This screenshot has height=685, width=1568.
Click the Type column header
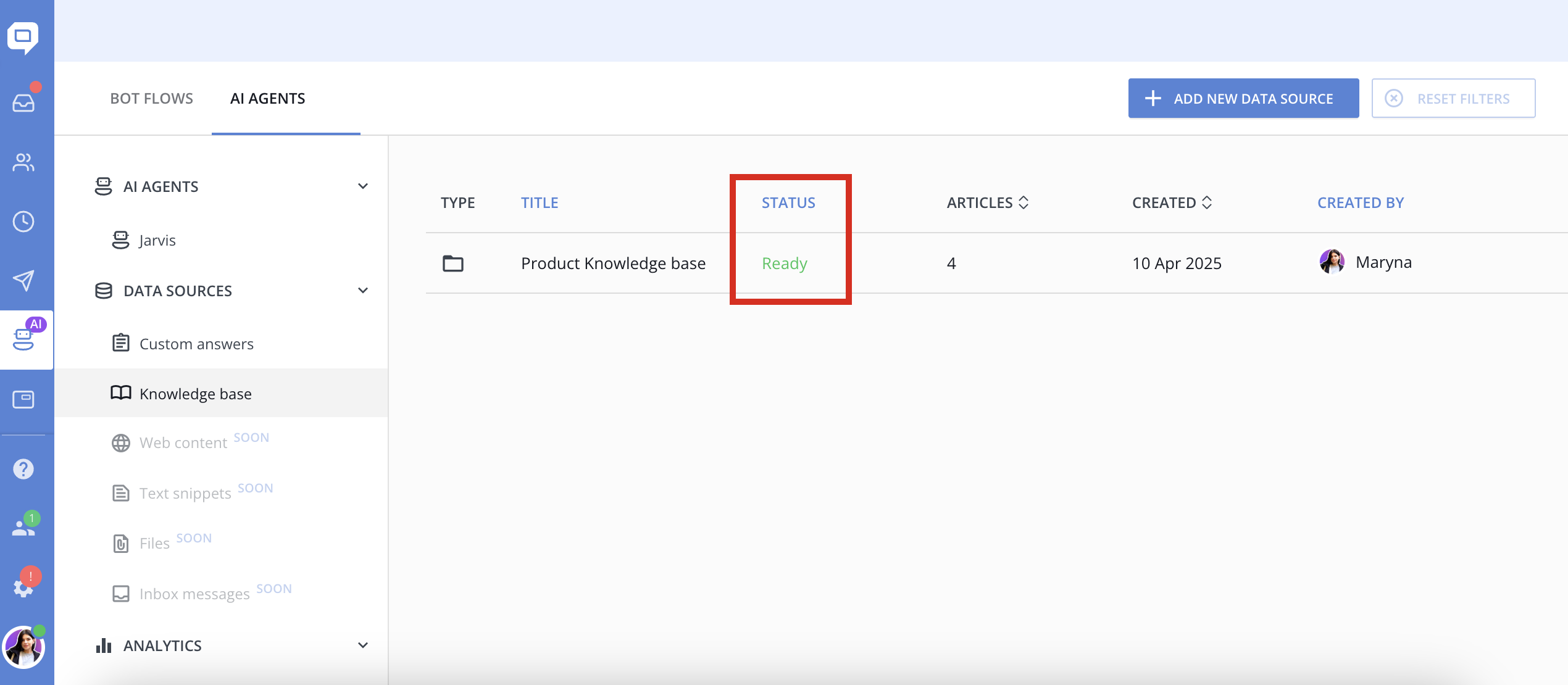457,202
